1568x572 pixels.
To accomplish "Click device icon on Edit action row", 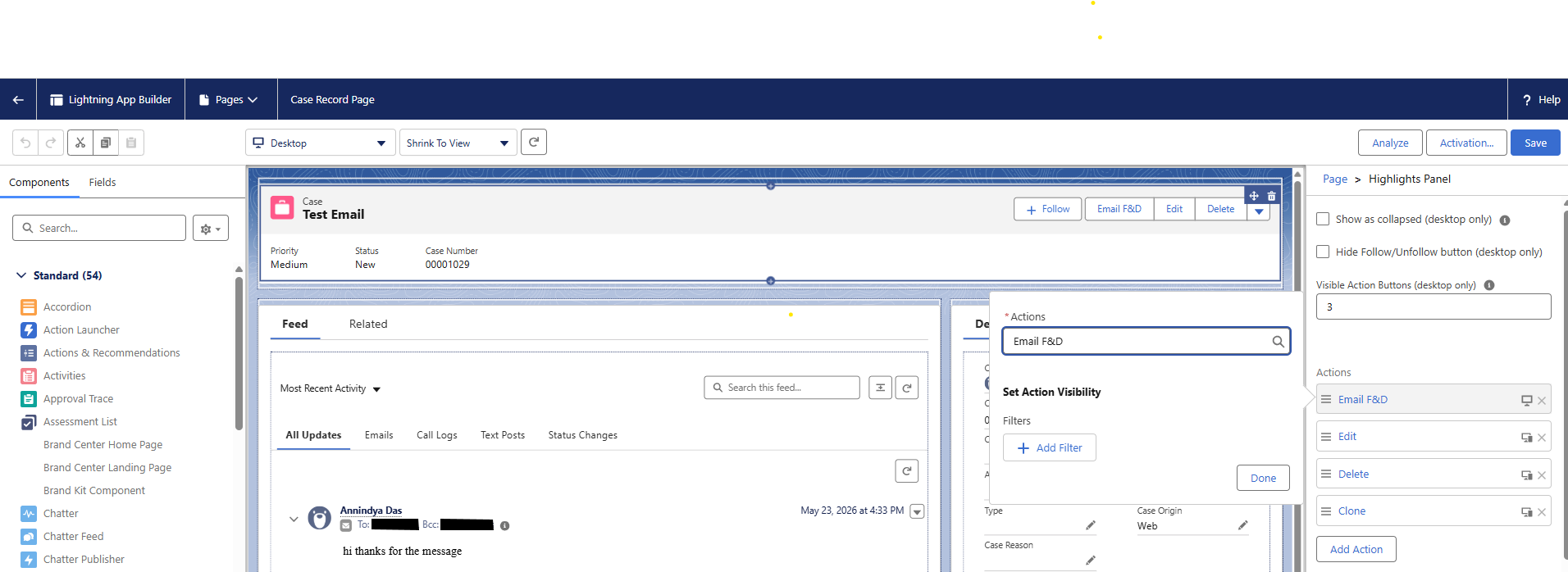I will click(x=1526, y=438).
